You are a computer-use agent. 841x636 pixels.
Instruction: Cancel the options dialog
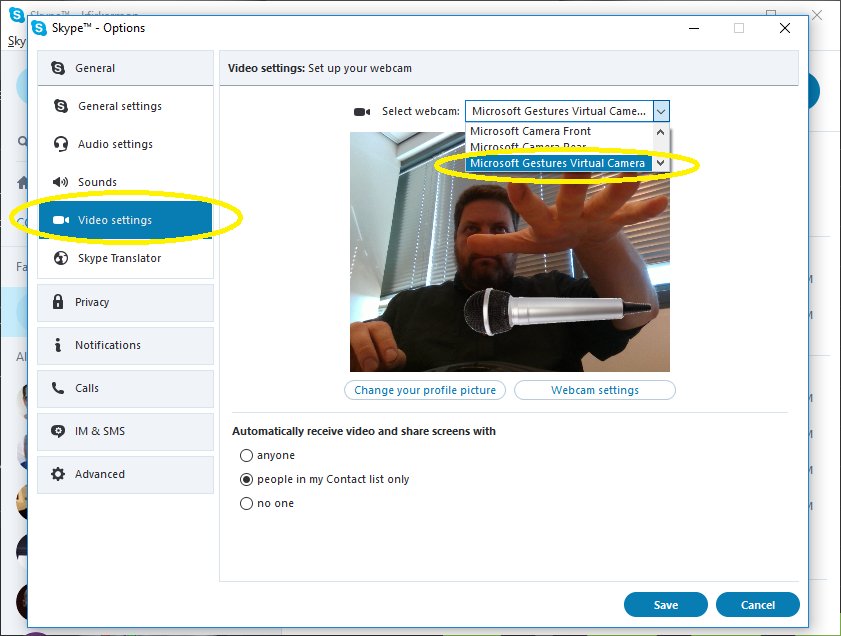[x=758, y=605]
